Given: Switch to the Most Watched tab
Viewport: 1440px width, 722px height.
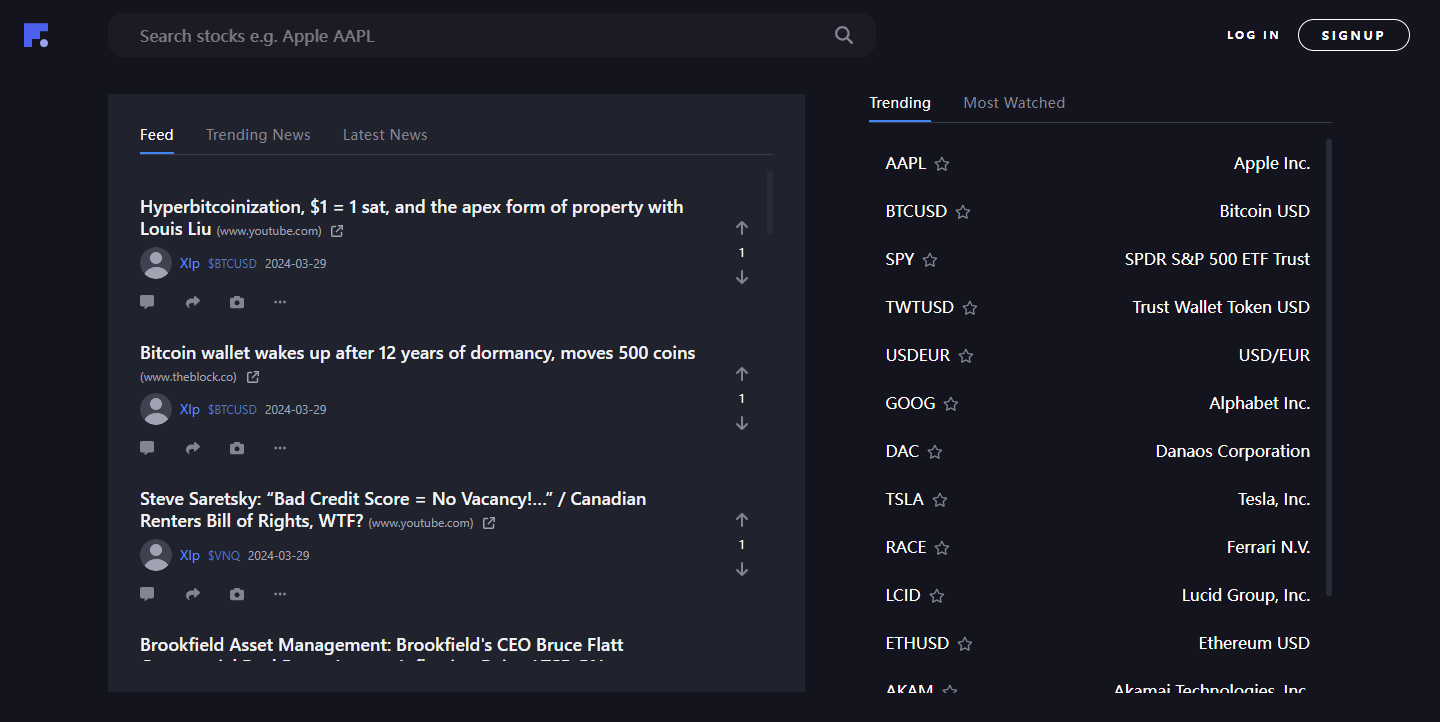Looking at the screenshot, I should point(1014,103).
